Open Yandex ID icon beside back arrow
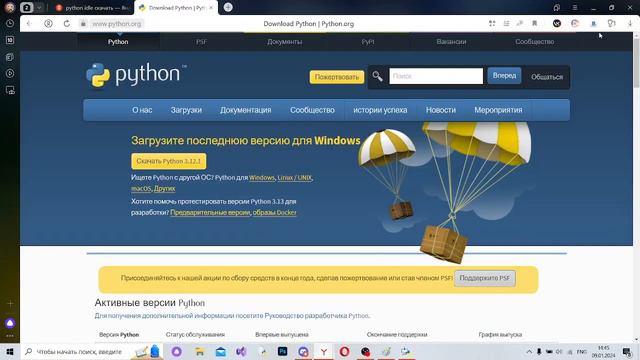The image size is (640, 360). (x=48, y=24)
